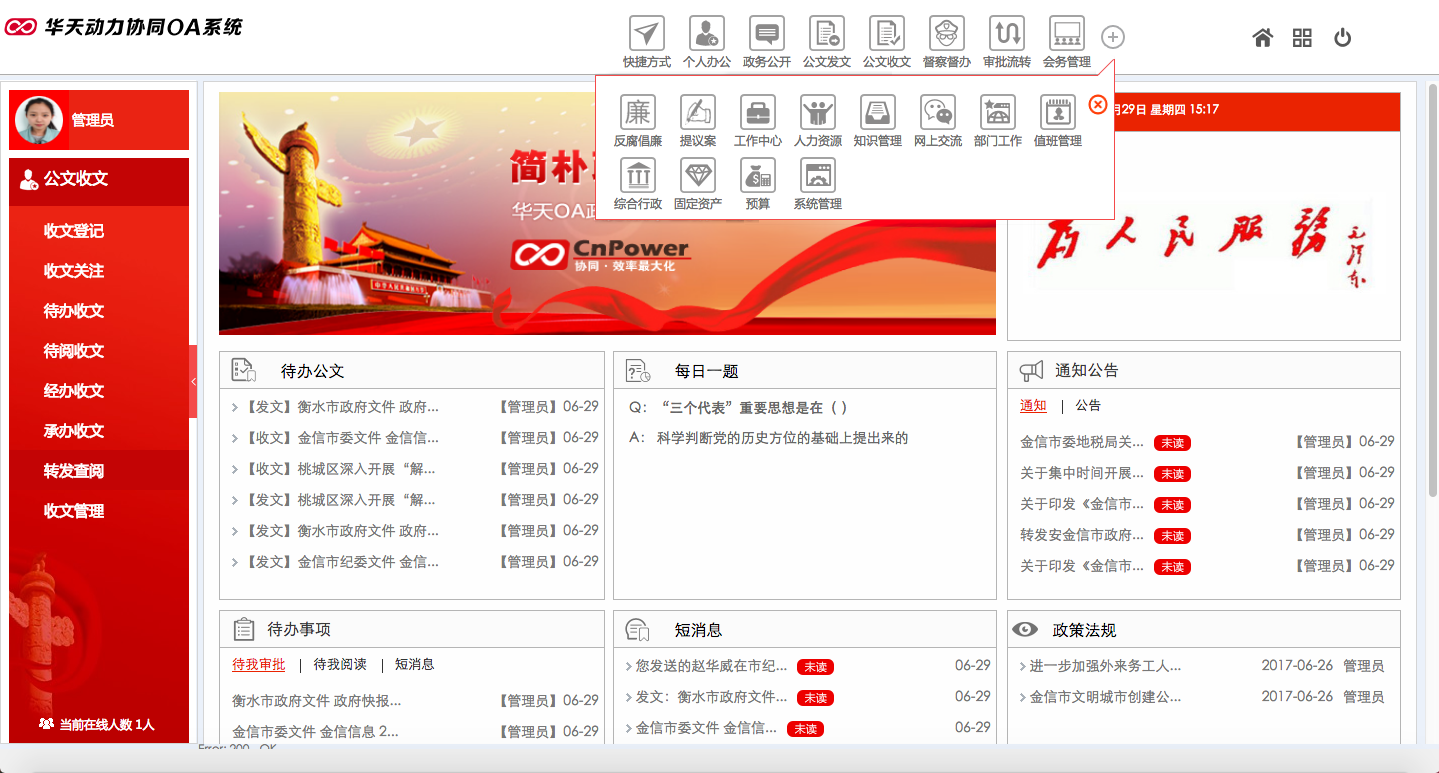
Task: Open the 督察督办 module icon
Action: (x=946, y=36)
